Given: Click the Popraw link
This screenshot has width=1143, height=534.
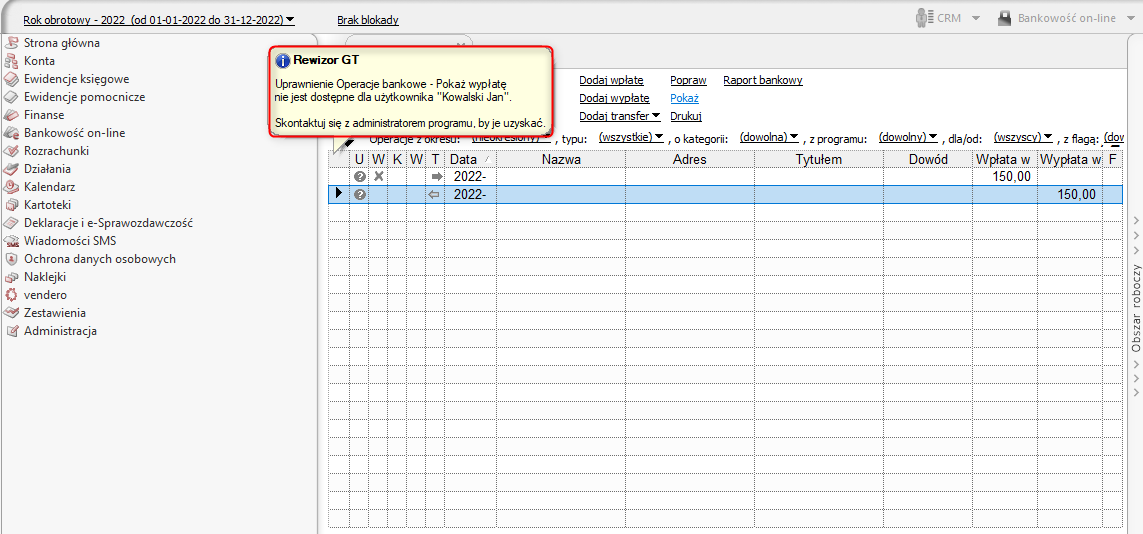Looking at the screenshot, I should point(688,80).
